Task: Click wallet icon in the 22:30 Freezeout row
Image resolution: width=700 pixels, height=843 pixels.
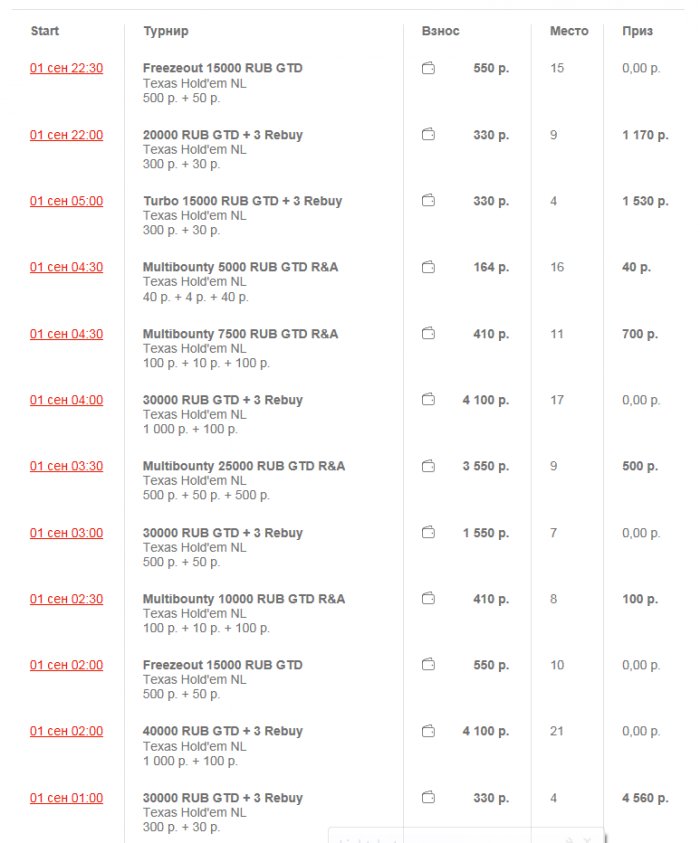Action: coord(428,69)
